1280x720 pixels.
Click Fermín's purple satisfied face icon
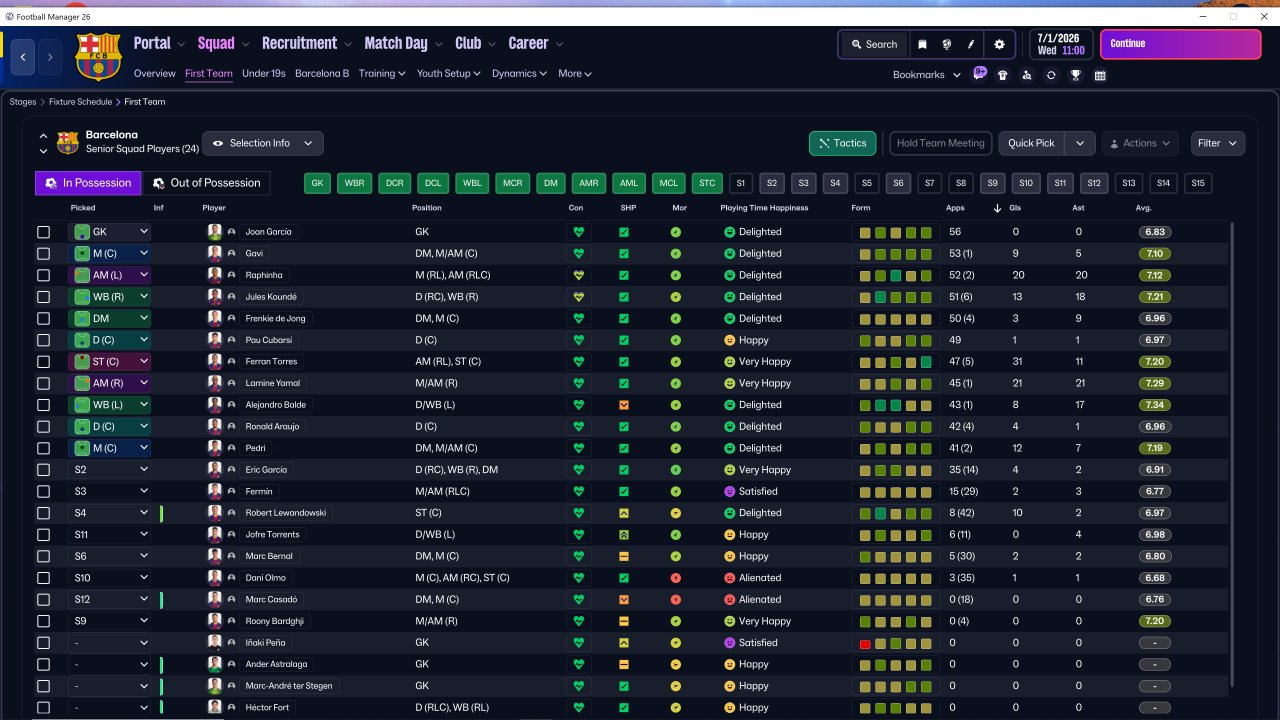pyautogui.click(x=729, y=492)
